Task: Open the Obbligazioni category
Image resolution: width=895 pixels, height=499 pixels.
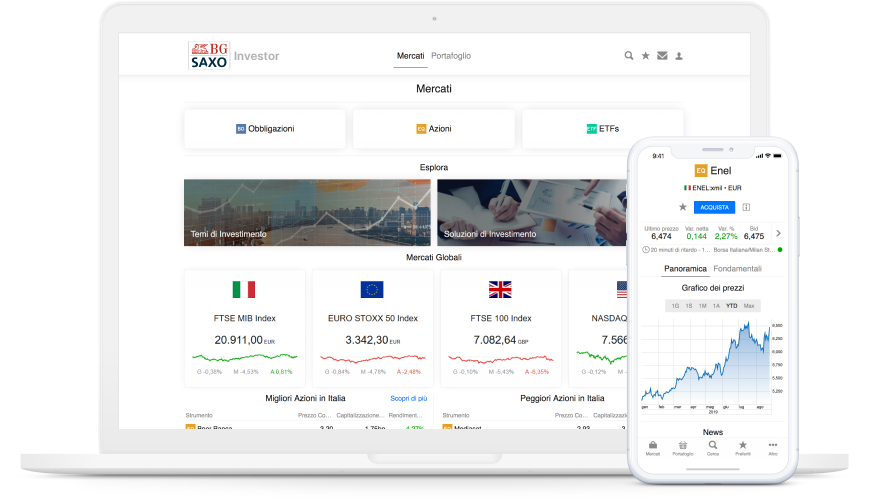Action: click(265, 129)
